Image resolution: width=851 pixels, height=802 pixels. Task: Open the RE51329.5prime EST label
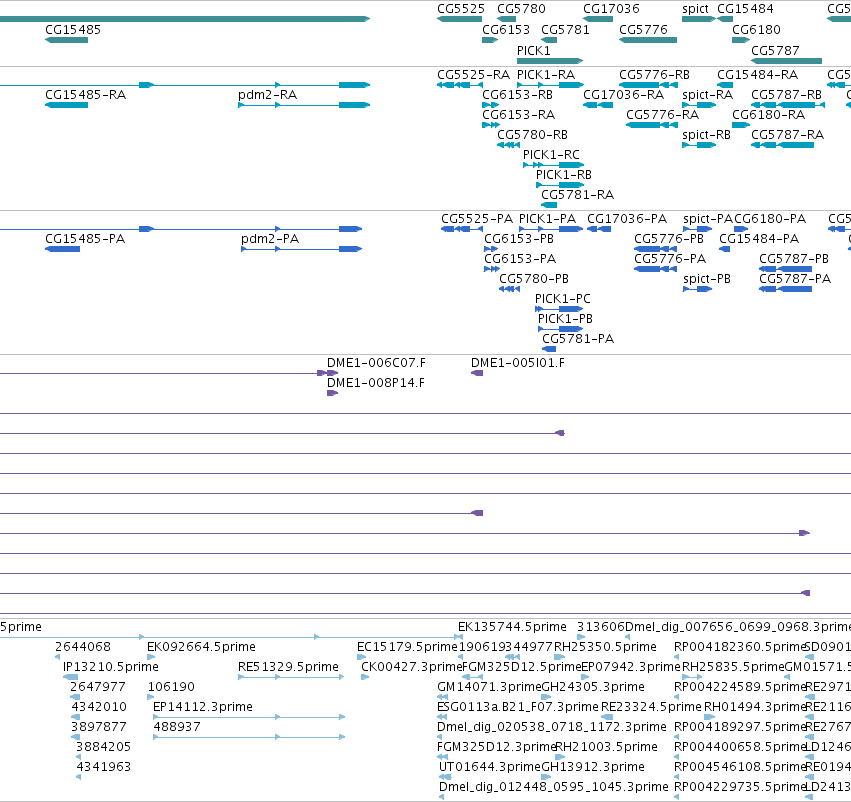click(288, 667)
